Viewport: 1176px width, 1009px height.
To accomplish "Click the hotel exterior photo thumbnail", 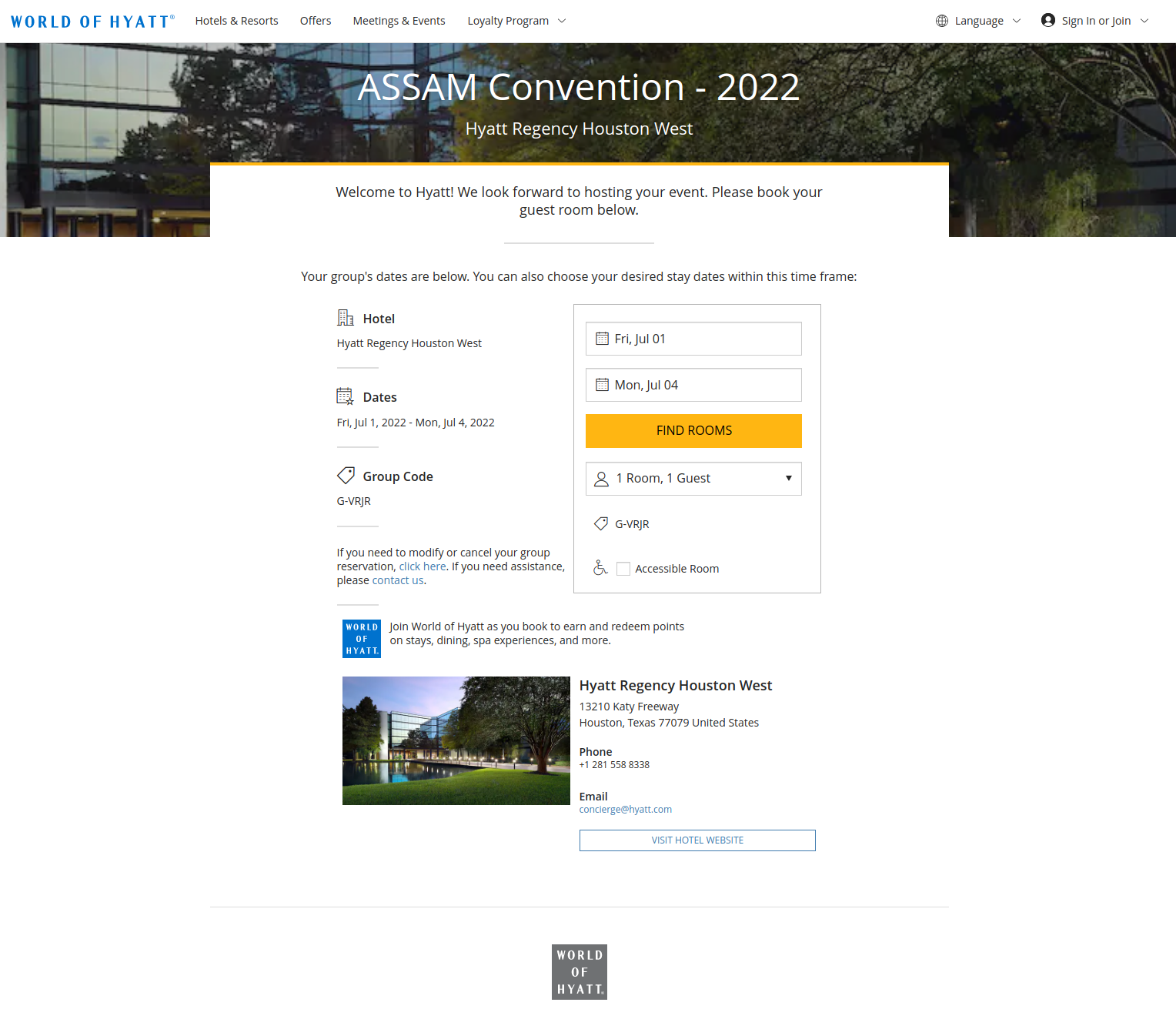I will click(456, 740).
